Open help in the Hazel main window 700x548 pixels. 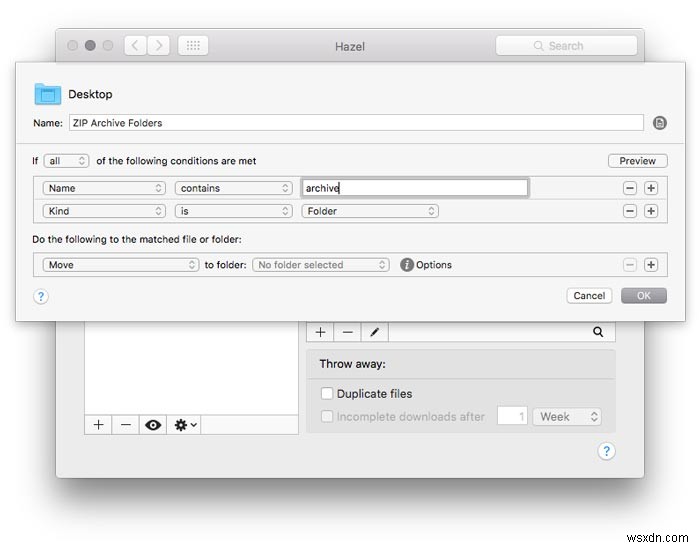606,451
